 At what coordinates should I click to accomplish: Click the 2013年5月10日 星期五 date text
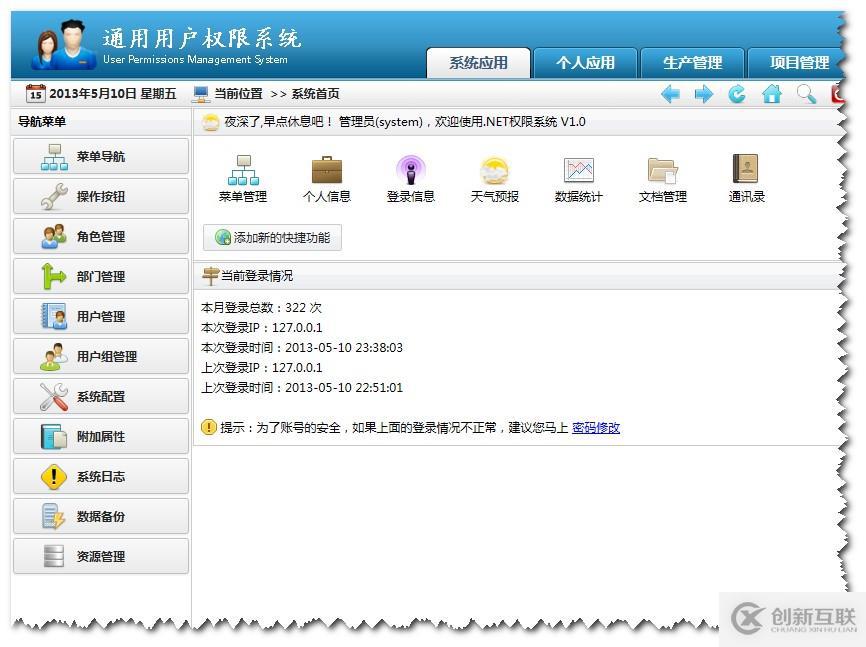[x=113, y=94]
